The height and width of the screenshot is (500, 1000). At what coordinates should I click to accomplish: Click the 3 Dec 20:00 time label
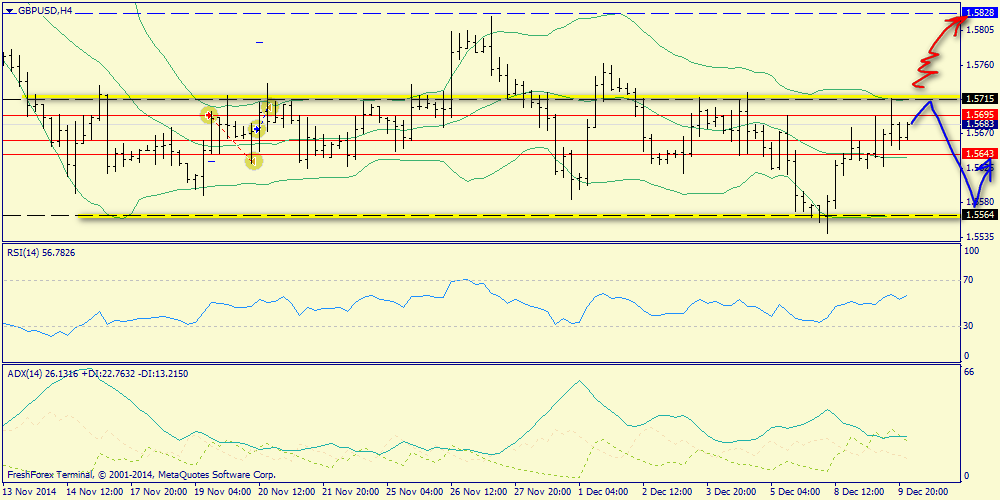(x=733, y=492)
